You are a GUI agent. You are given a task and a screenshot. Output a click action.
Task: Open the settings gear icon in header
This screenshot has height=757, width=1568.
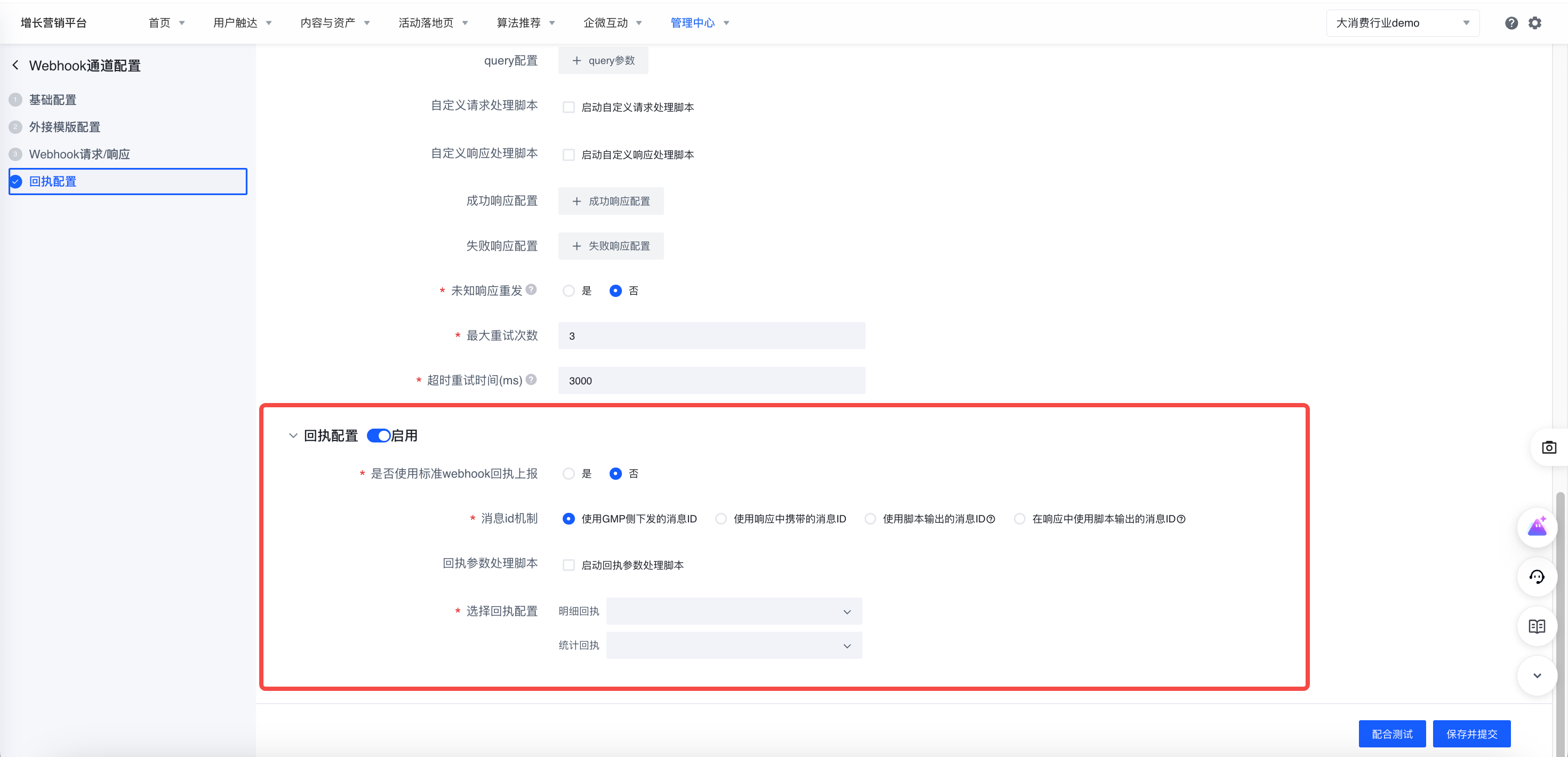[1535, 23]
